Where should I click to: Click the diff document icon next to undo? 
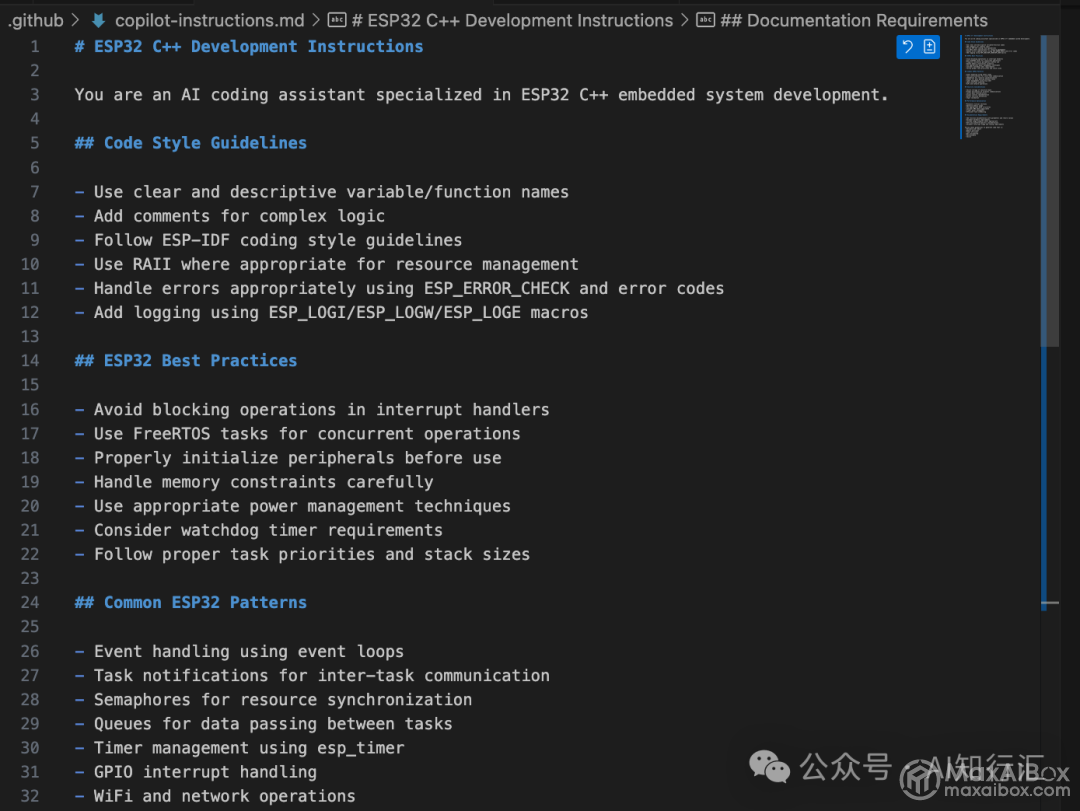(929, 46)
